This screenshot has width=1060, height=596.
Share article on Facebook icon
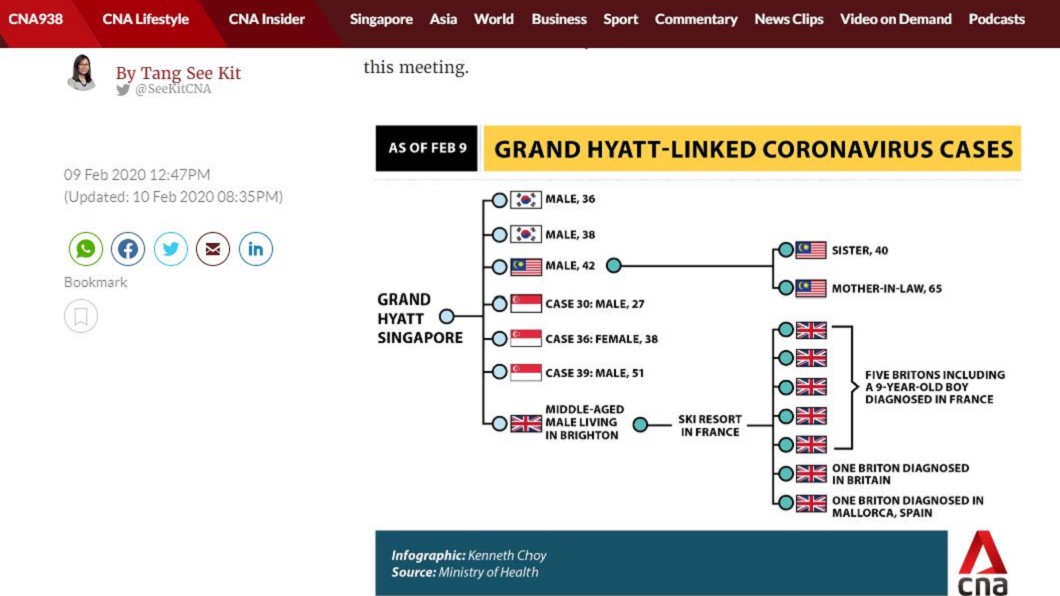[128, 249]
